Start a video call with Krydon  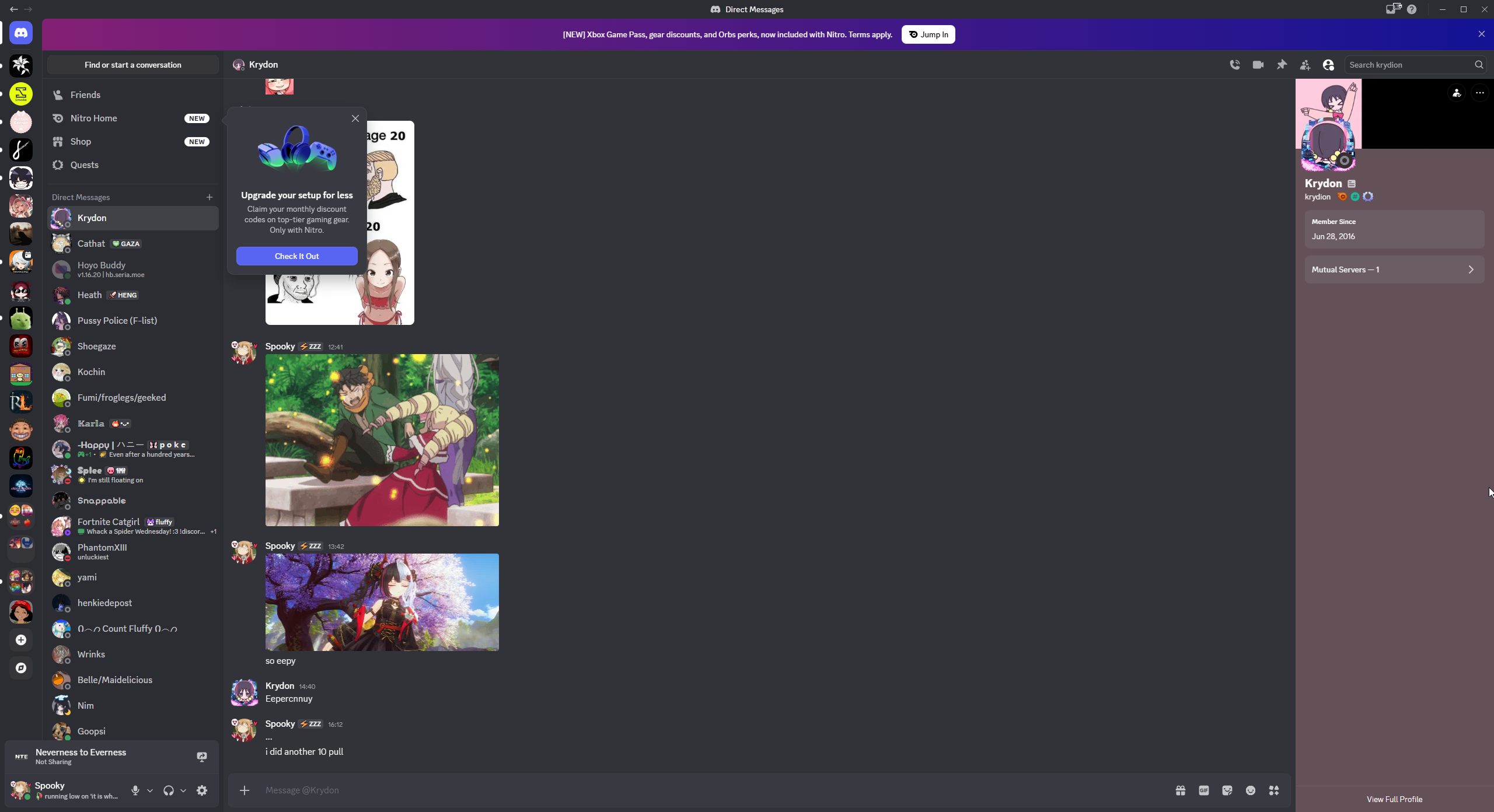coord(1258,65)
